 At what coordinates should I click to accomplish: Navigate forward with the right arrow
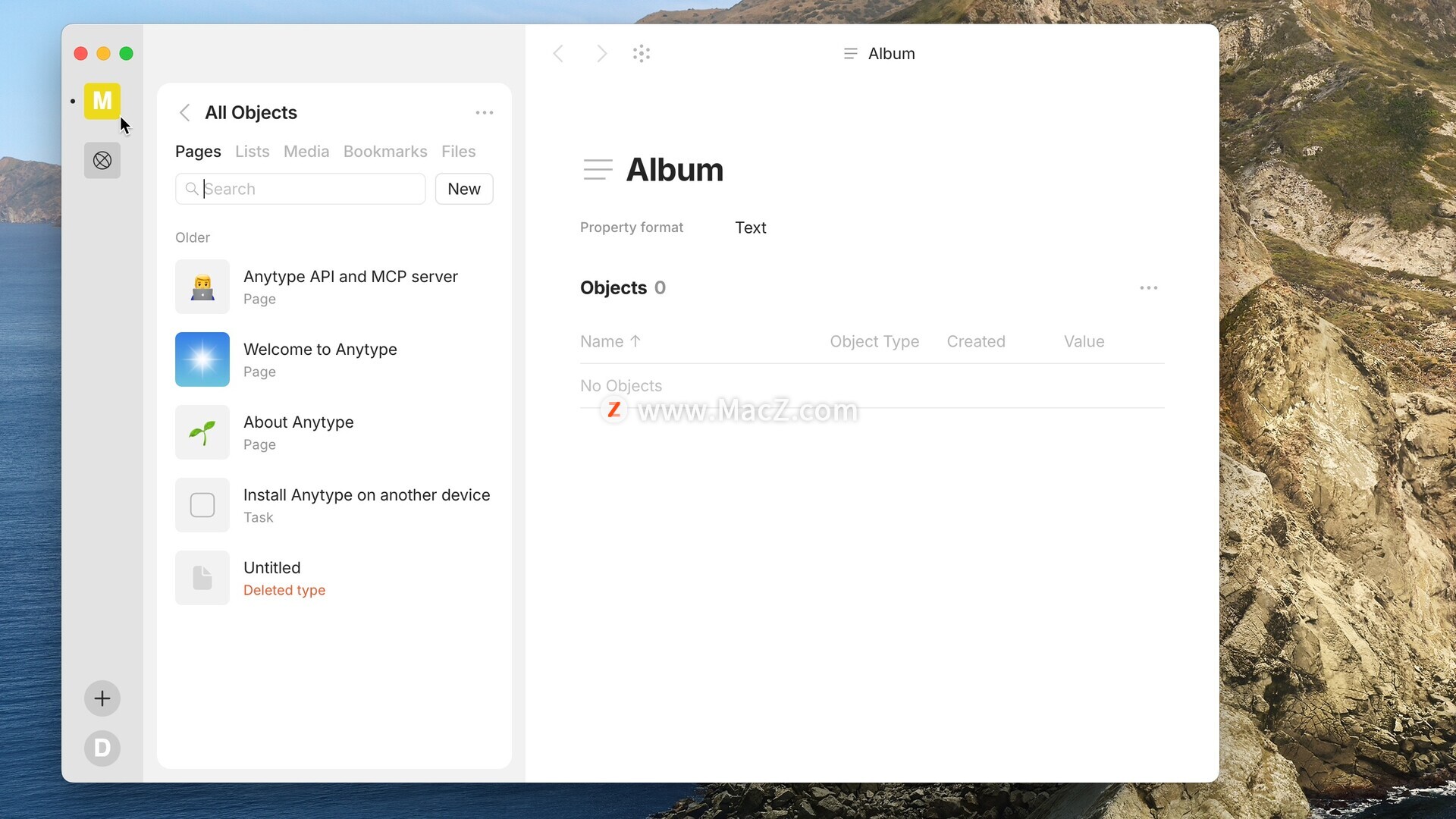click(601, 54)
